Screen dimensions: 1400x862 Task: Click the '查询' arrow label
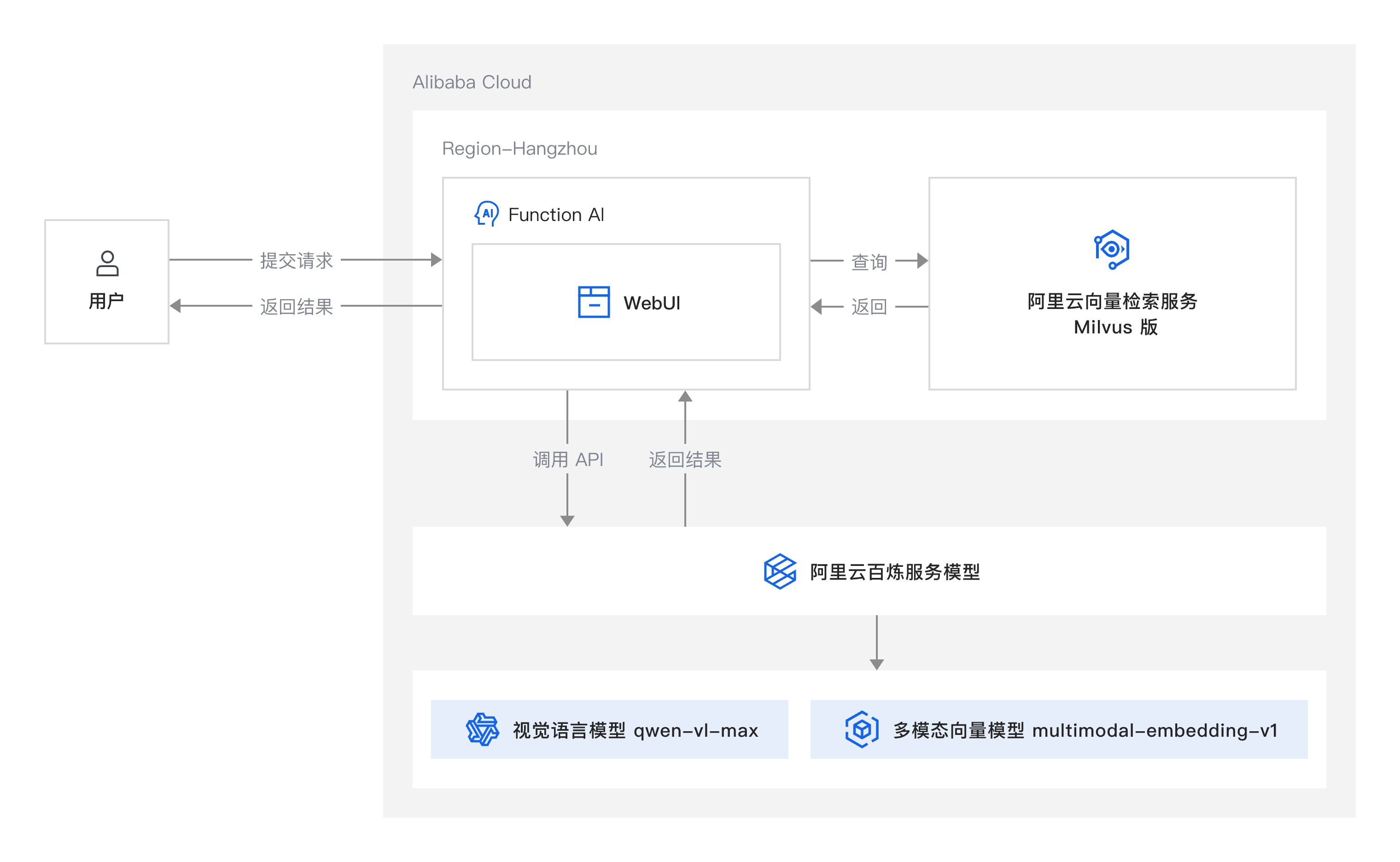pyautogui.click(x=869, y=262)
